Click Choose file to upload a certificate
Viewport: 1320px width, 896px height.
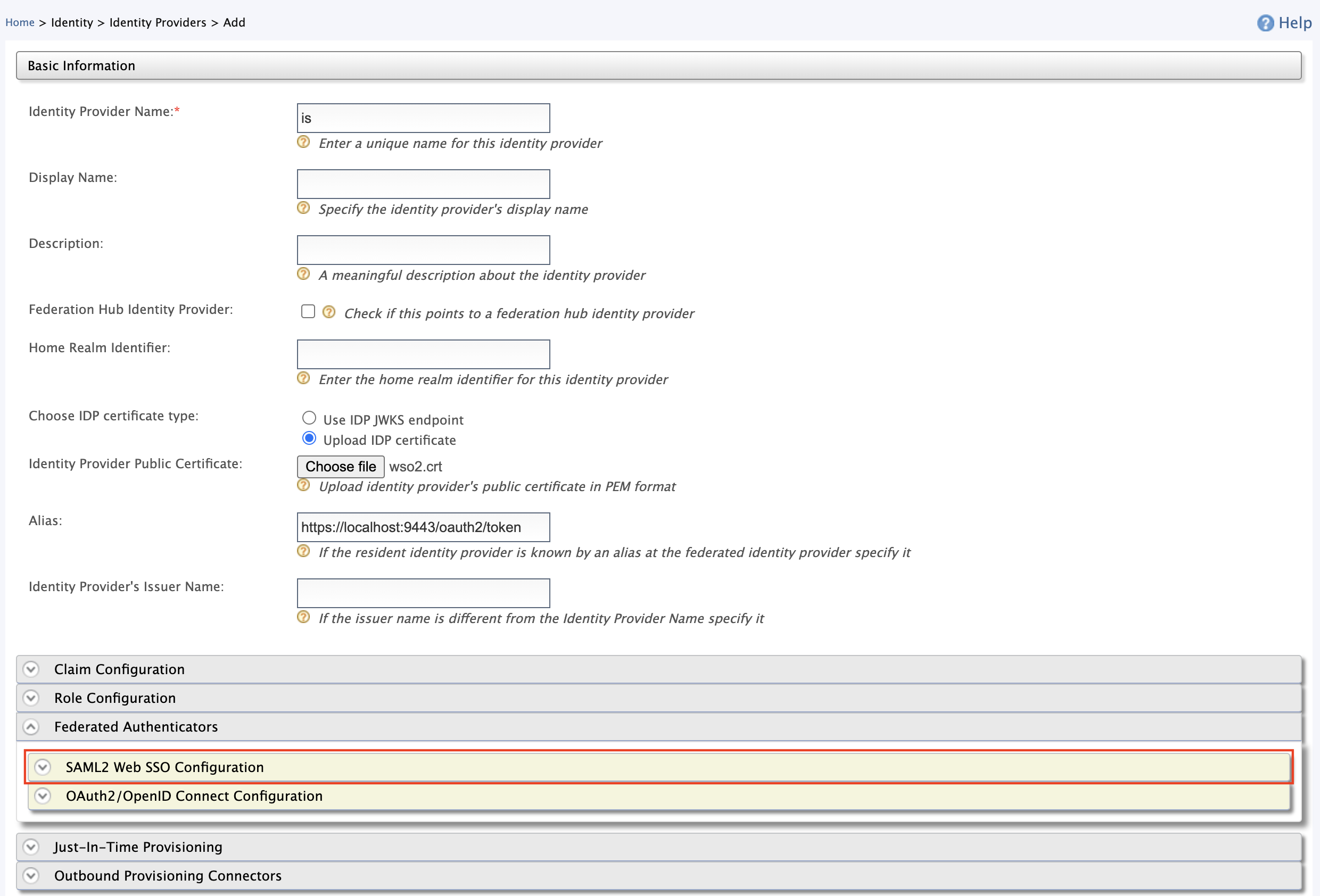340,466
